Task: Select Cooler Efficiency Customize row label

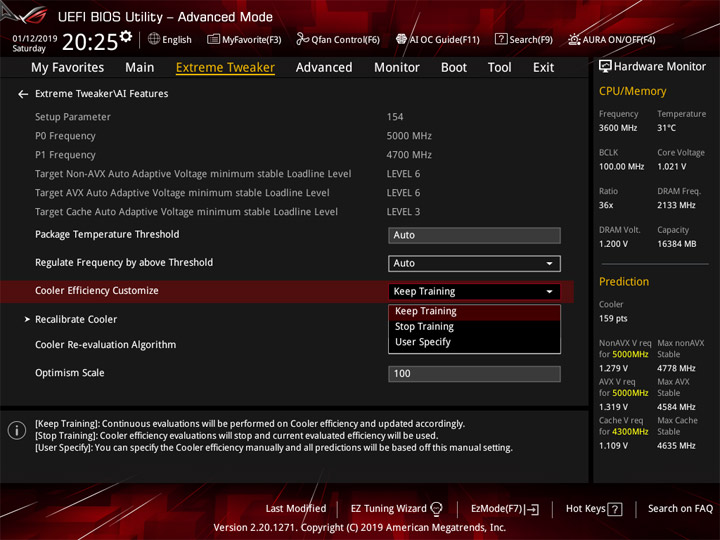Action: 97,291
